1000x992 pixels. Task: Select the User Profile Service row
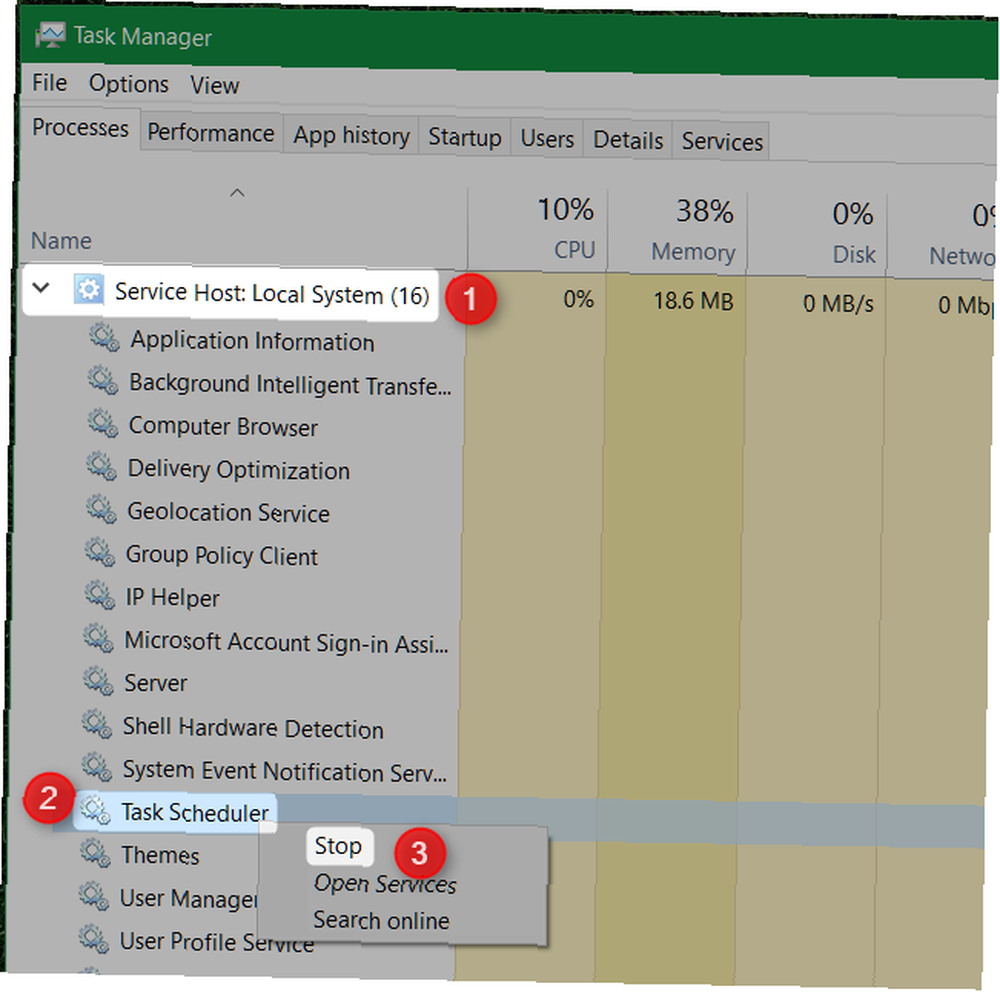point(217,942)
